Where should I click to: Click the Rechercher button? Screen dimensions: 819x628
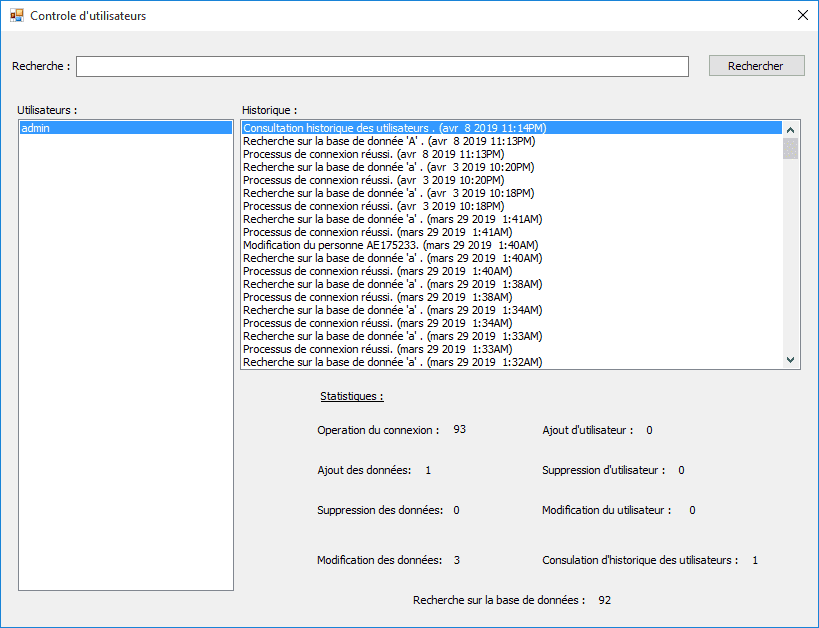coord(756,66)
